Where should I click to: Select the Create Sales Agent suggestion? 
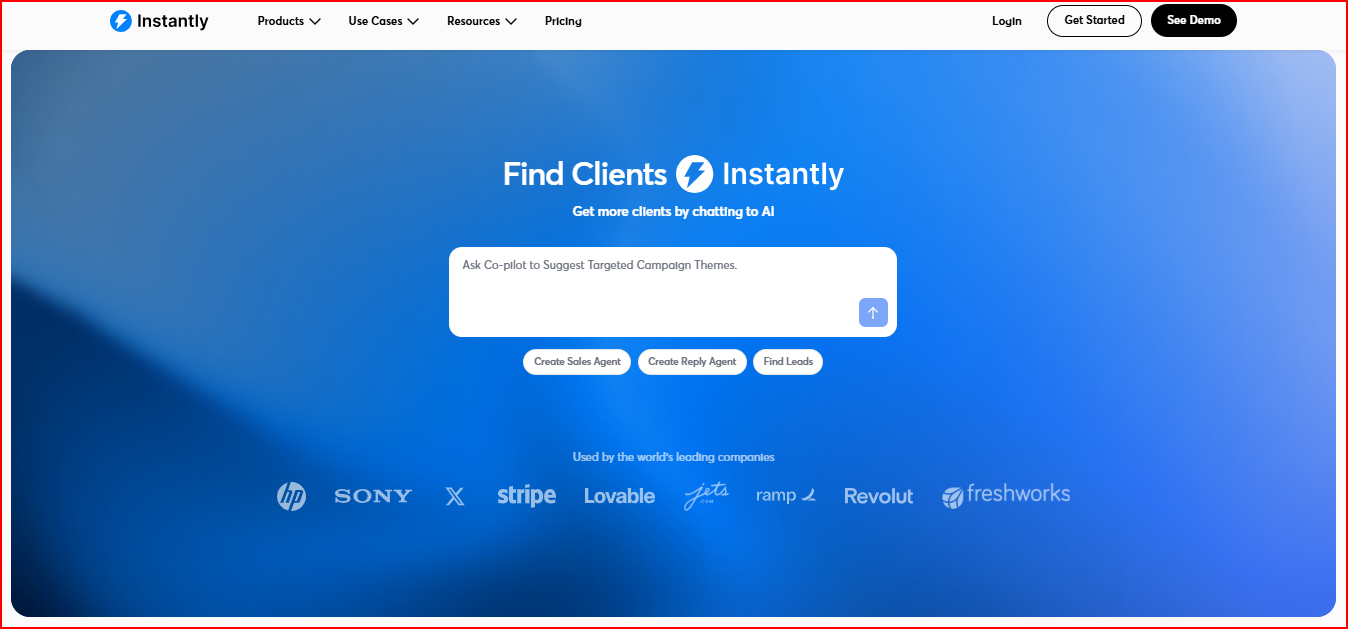point(577,362)
